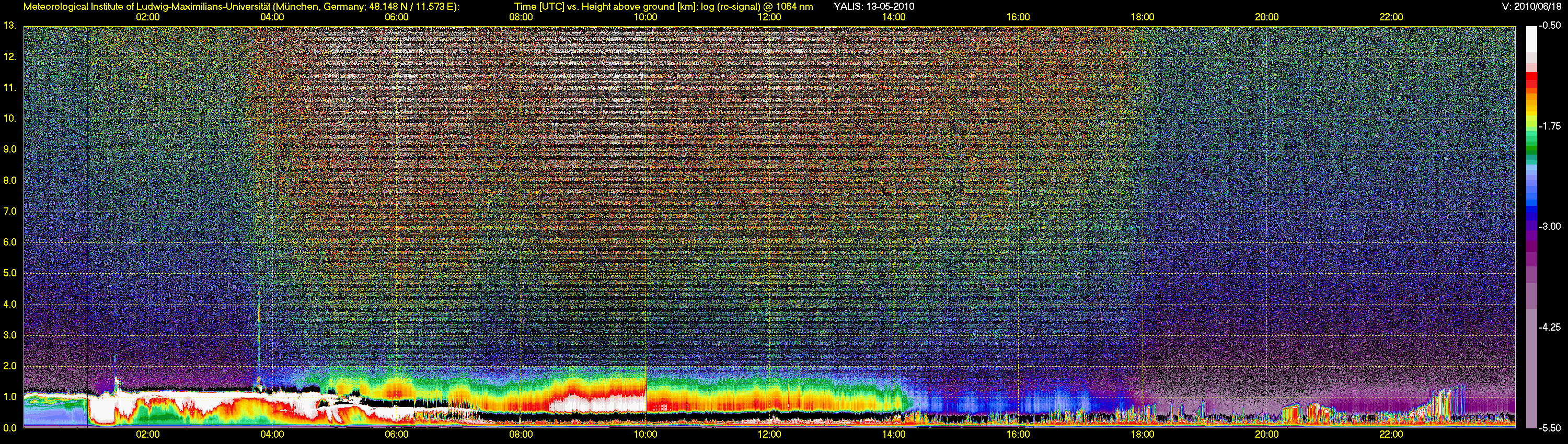Click the 20:00 label on the top time axis

[x=1267, y=17]
